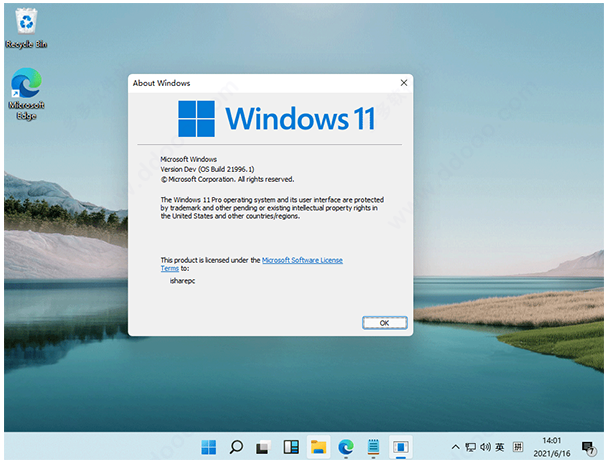Expand the hidden tray icons chevron
This screenshot has height=461, width=609.
click(456, 447)
